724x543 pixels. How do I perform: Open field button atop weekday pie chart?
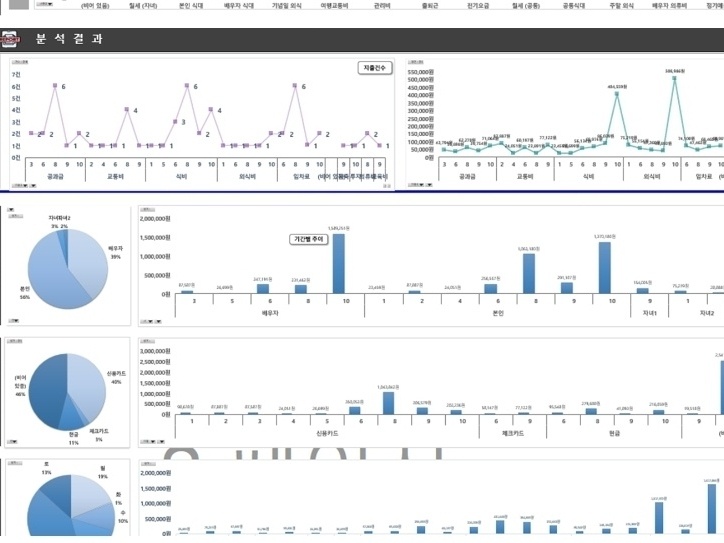tap(15, 462)
